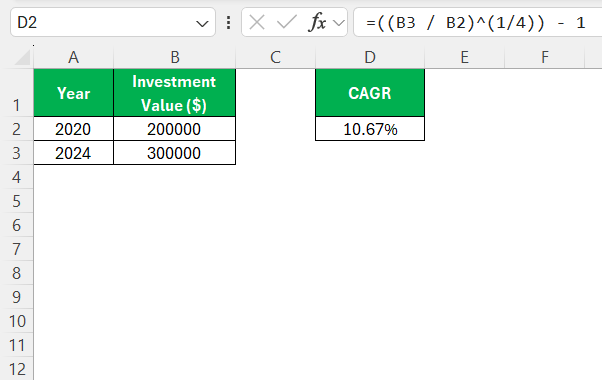
Task: Select the cell containing 300000
Action: [175, 153]
